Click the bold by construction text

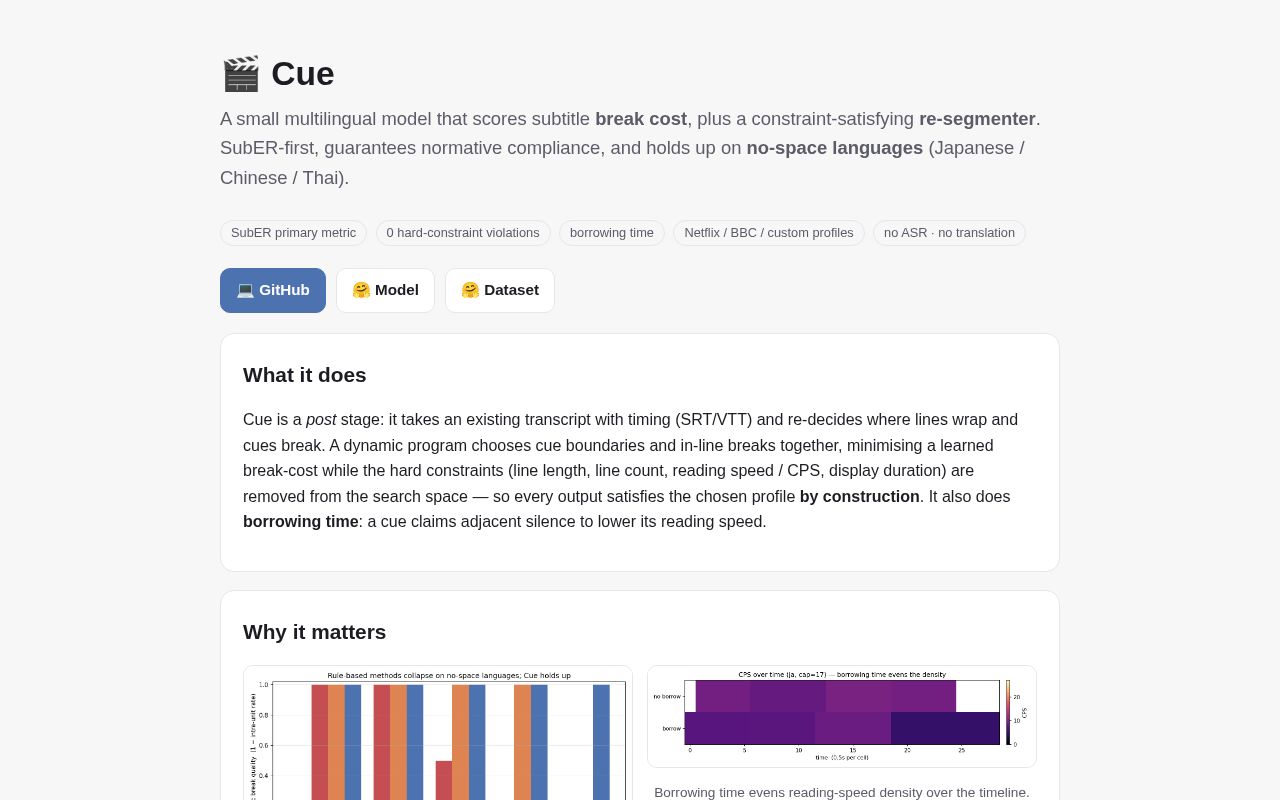(860, 496)
